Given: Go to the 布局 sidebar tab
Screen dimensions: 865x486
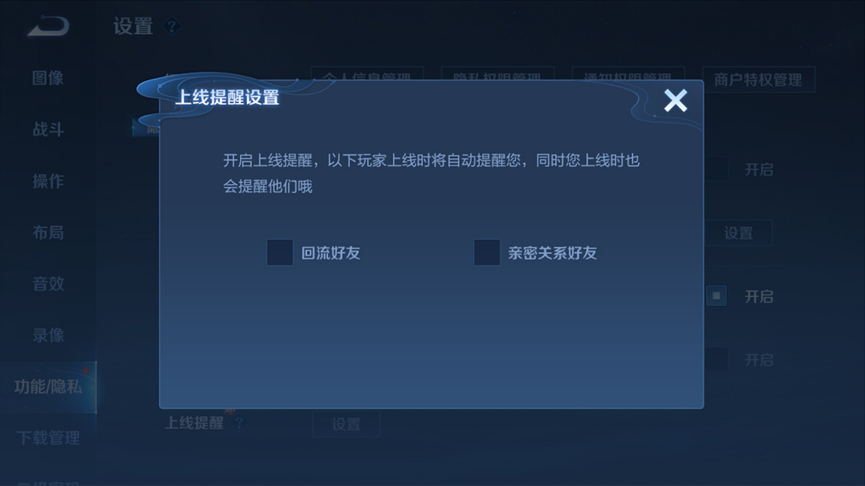Looking at the screenshot, I should [x=48, y=232].
